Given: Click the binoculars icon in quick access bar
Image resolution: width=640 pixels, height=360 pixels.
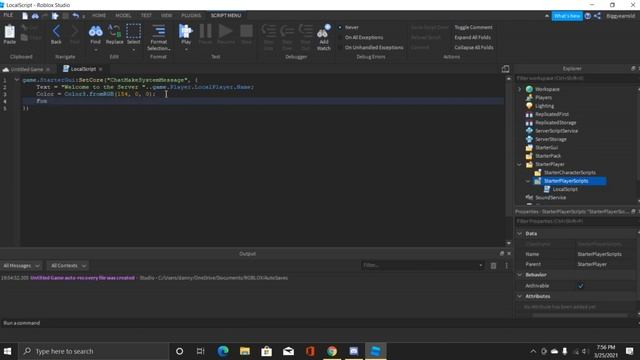Looking at the screenshot, I should (x=35, y=16).
